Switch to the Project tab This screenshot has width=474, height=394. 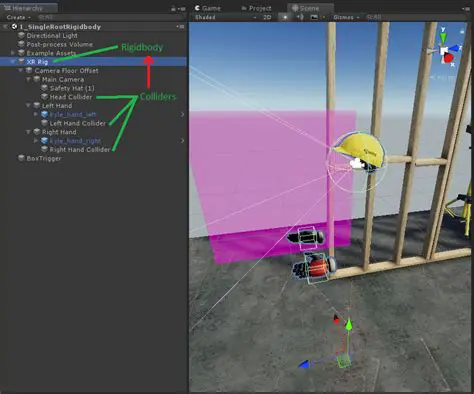(x=256, y=8)
